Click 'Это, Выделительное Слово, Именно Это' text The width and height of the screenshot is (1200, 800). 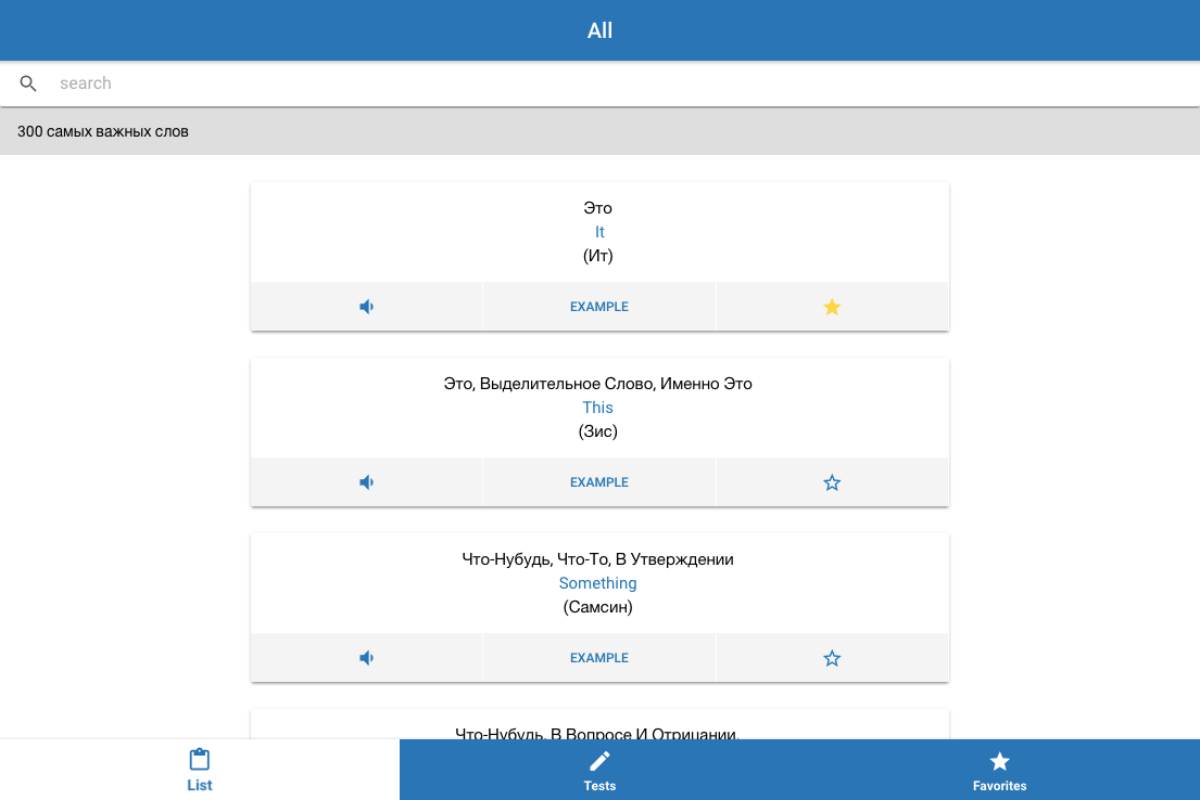pos(598,384)
